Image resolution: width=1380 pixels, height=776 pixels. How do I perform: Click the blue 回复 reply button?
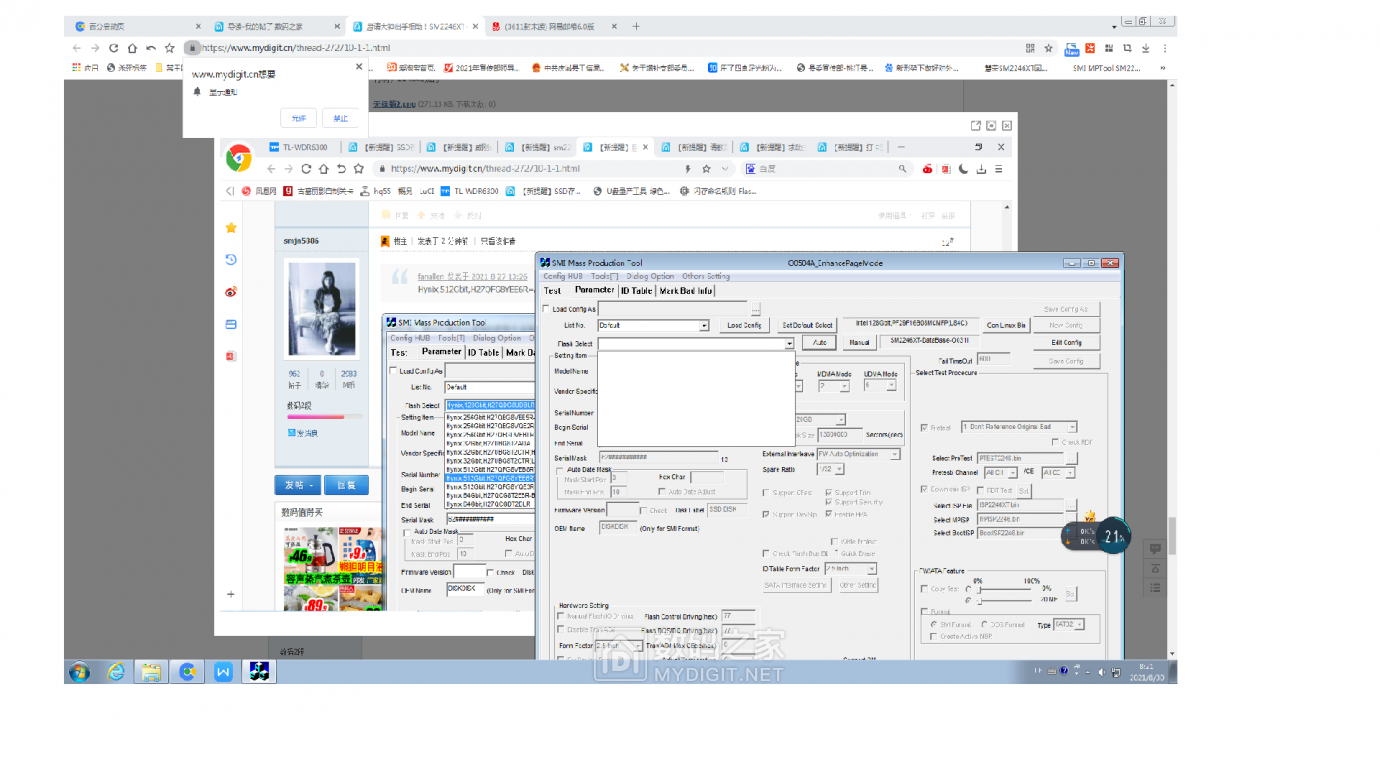[346, 485]
